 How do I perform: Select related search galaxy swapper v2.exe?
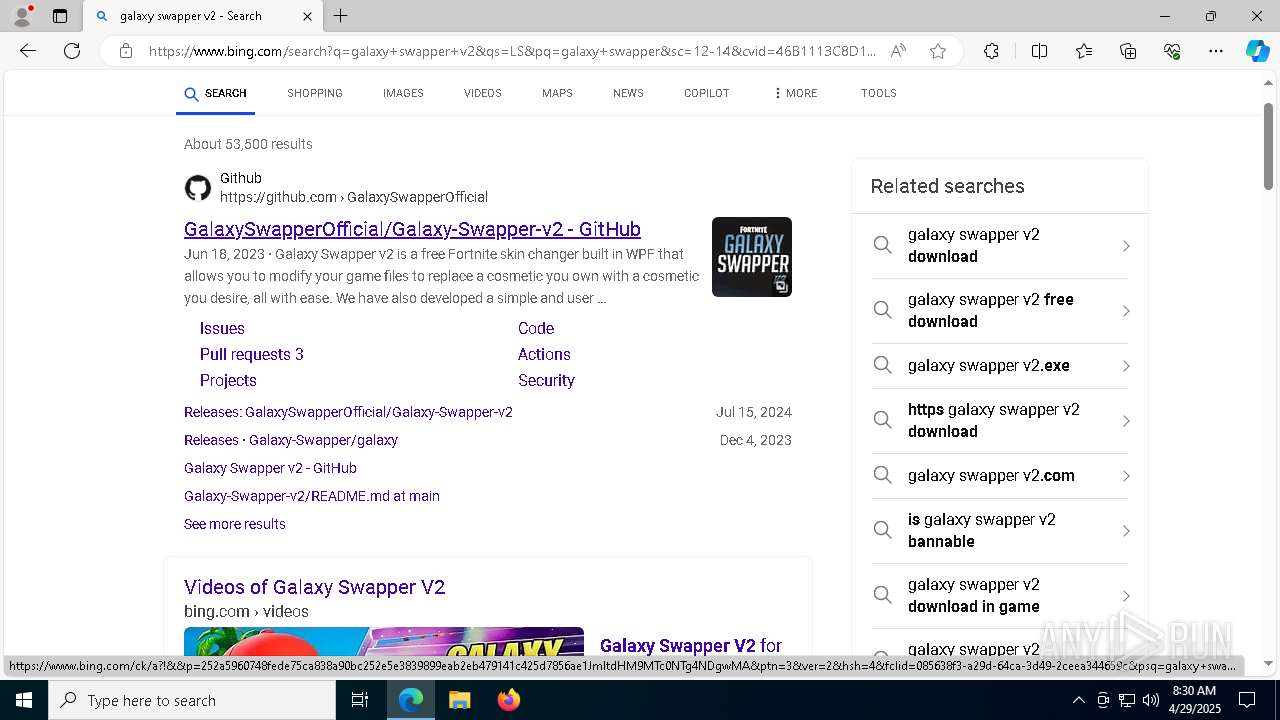[1000, 366]
